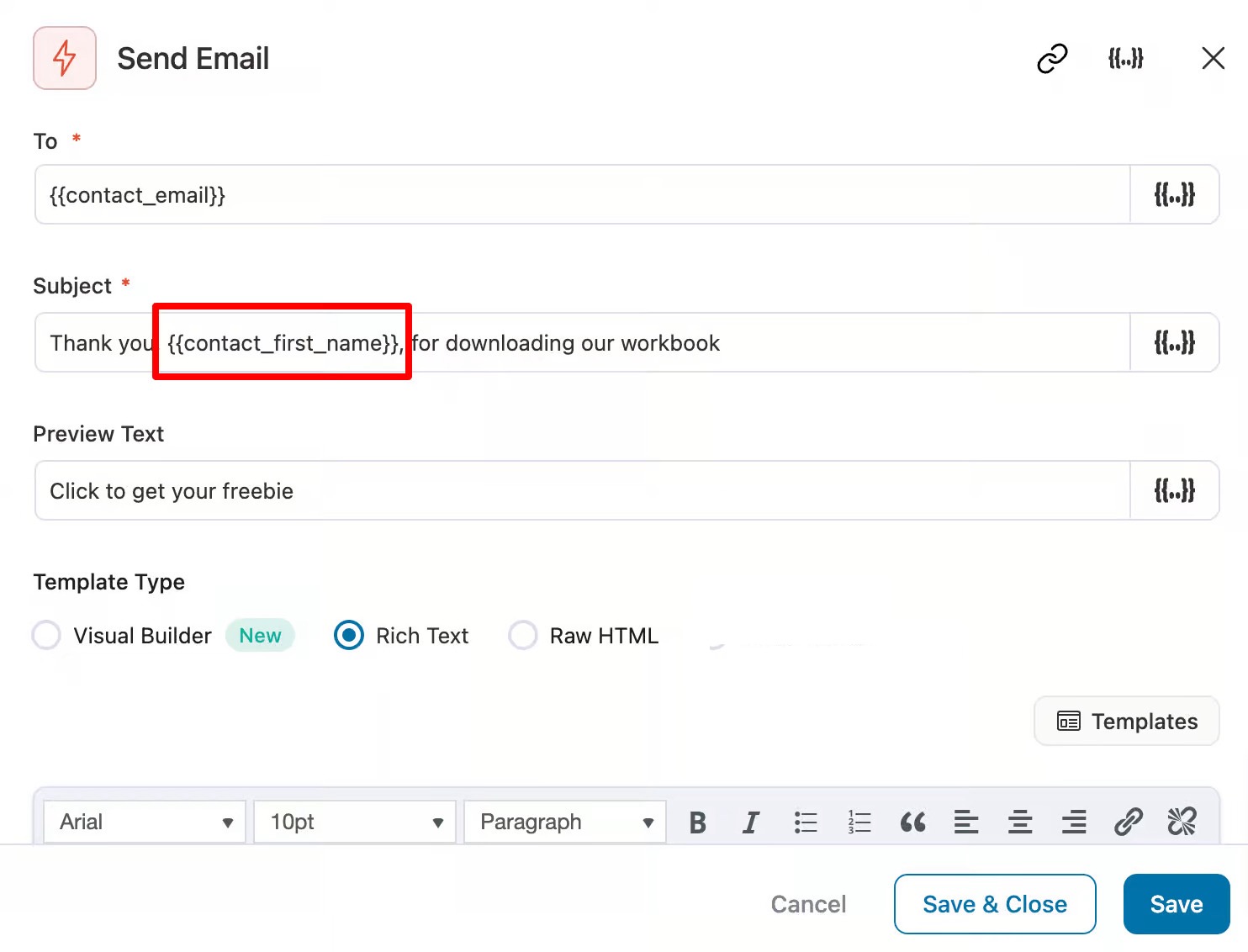Toggle italic formatting

click(x=751, y=822)
